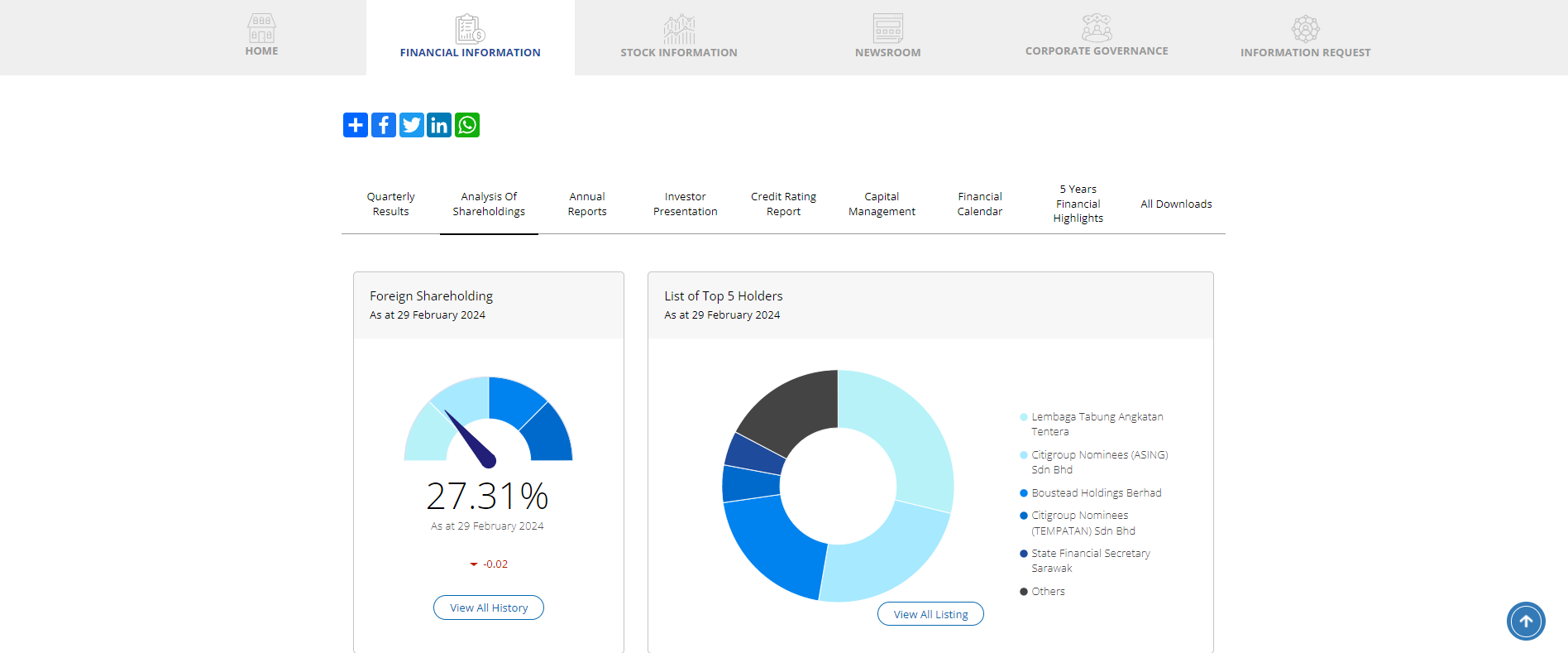Viewport: 1568px width, 653px height.
Task: Toggle Citigroup Nominees (TEMPATAN) legend dot
Action: 1024,516
